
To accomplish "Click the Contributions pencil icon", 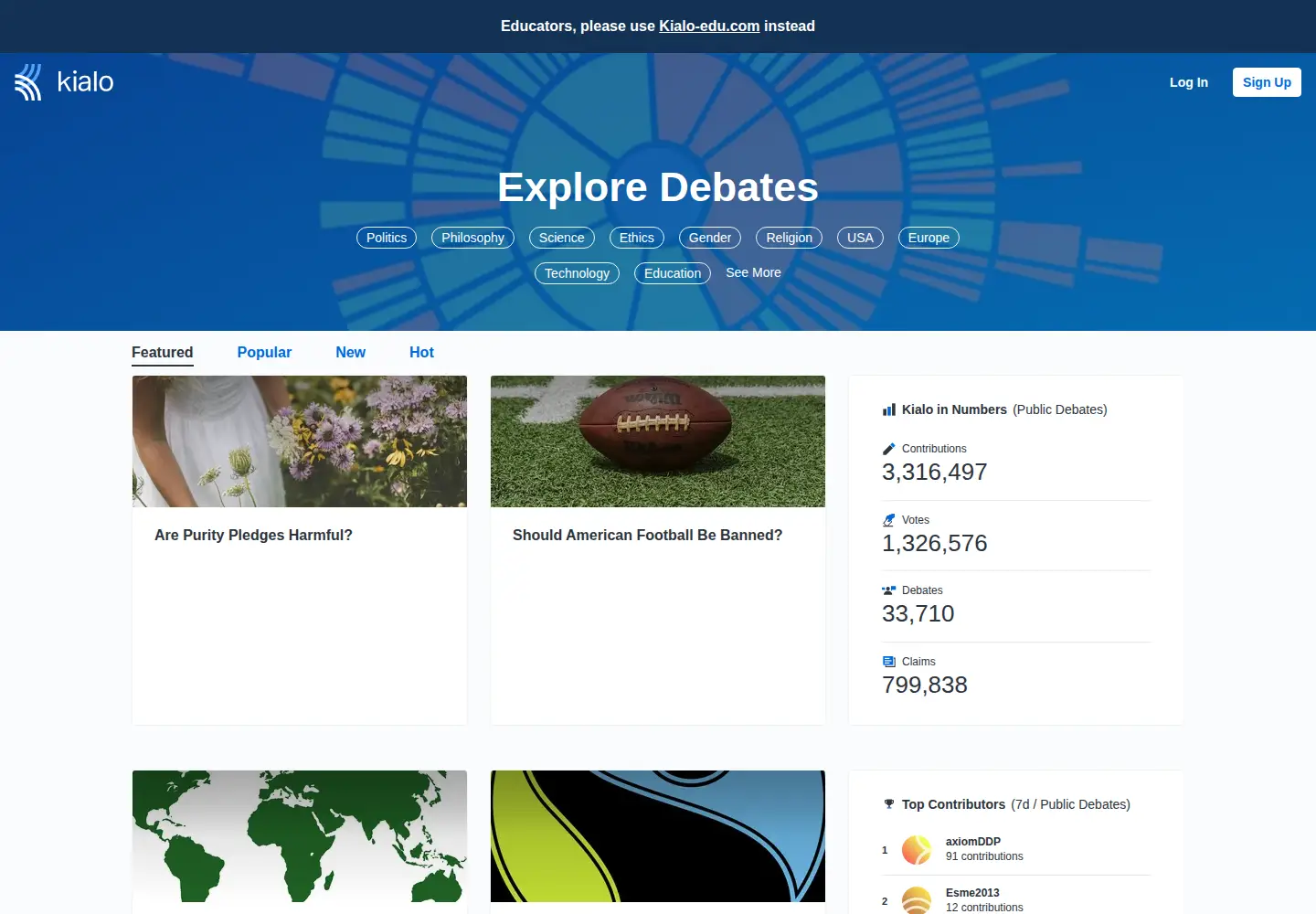I will click(889, 449).
